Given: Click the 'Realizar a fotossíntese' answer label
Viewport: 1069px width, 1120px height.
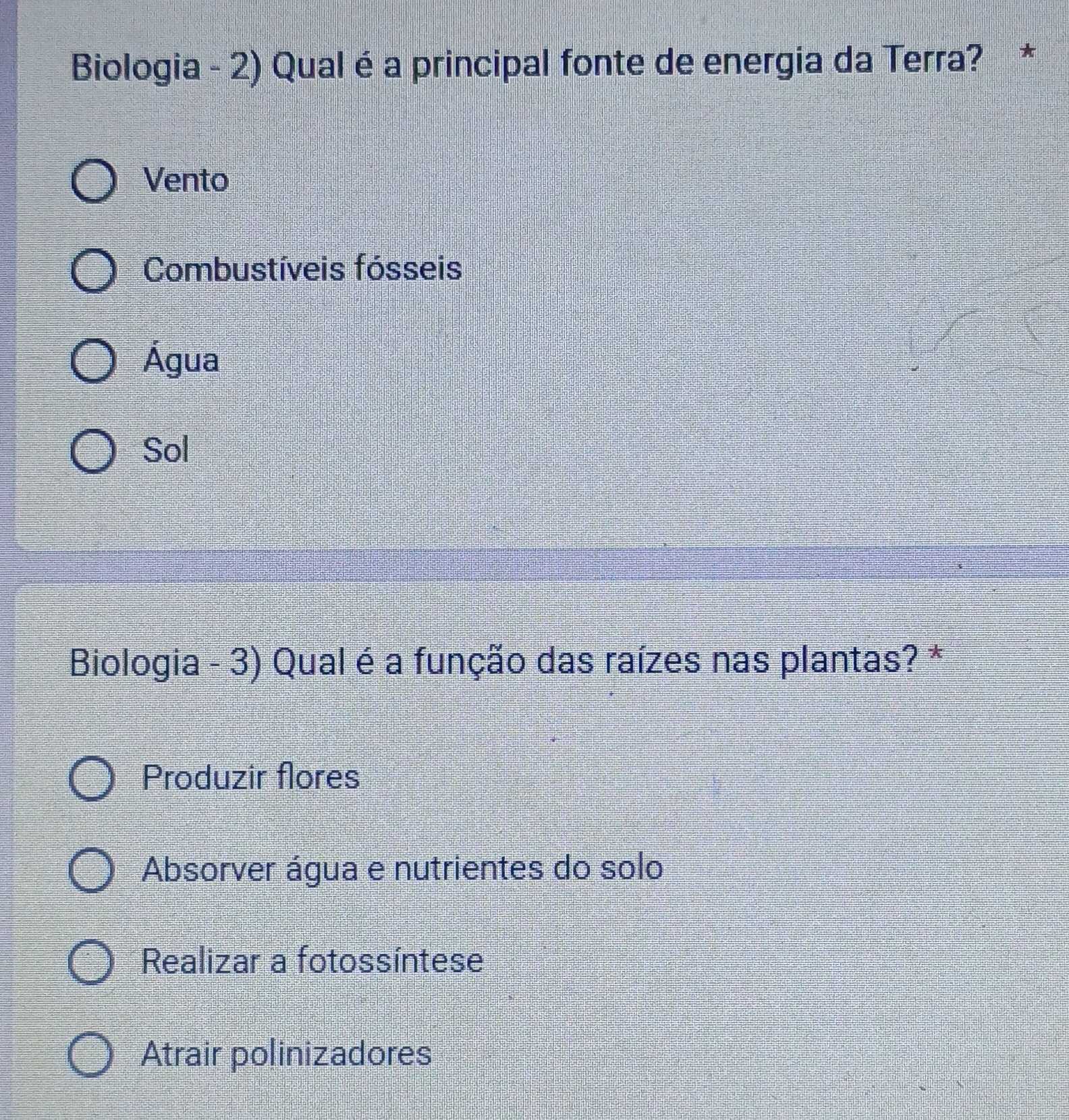Looking at the screenshot, I should pyautogui.click(x=313, y=960).
